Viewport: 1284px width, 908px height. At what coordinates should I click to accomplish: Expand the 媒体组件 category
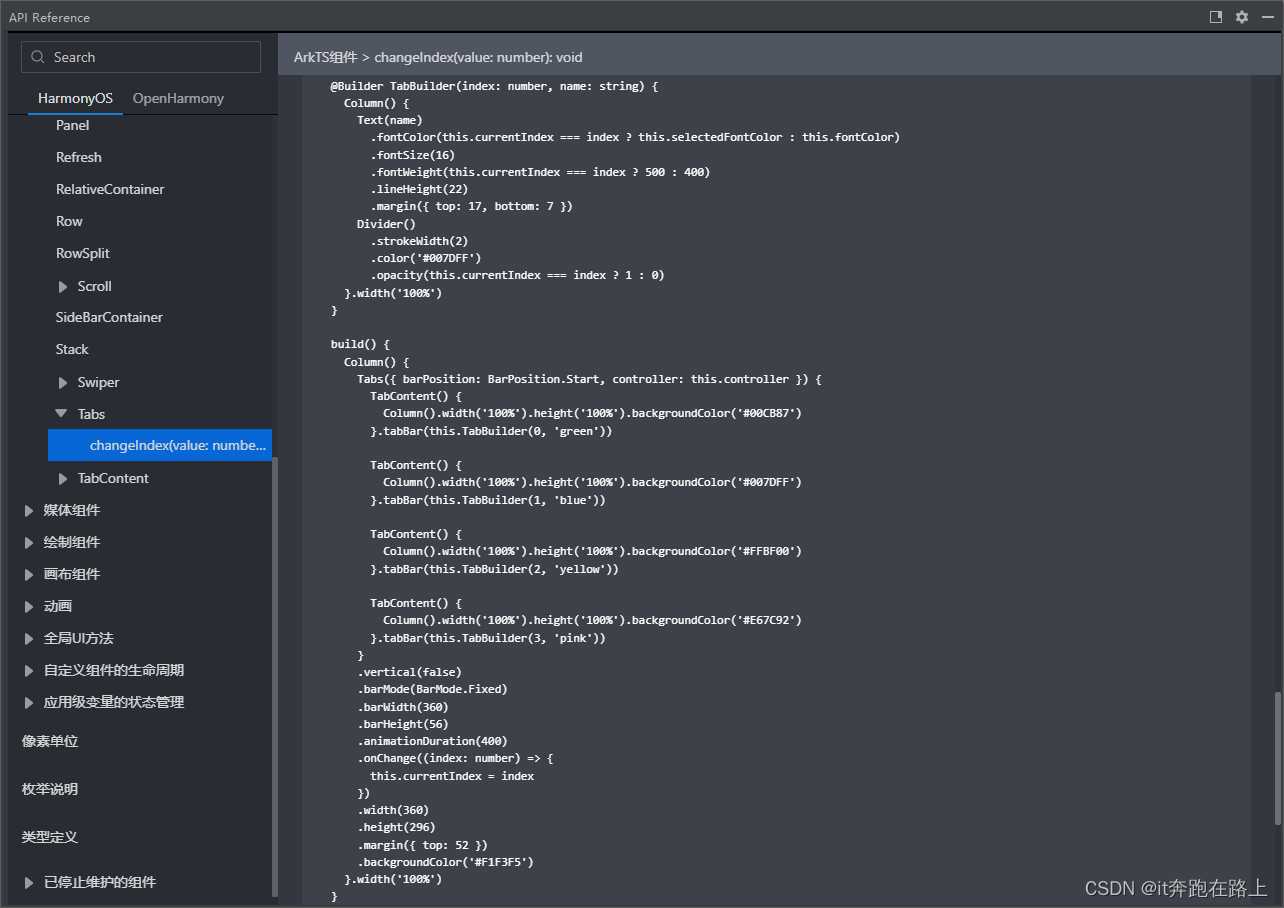(x=29, y=510)
